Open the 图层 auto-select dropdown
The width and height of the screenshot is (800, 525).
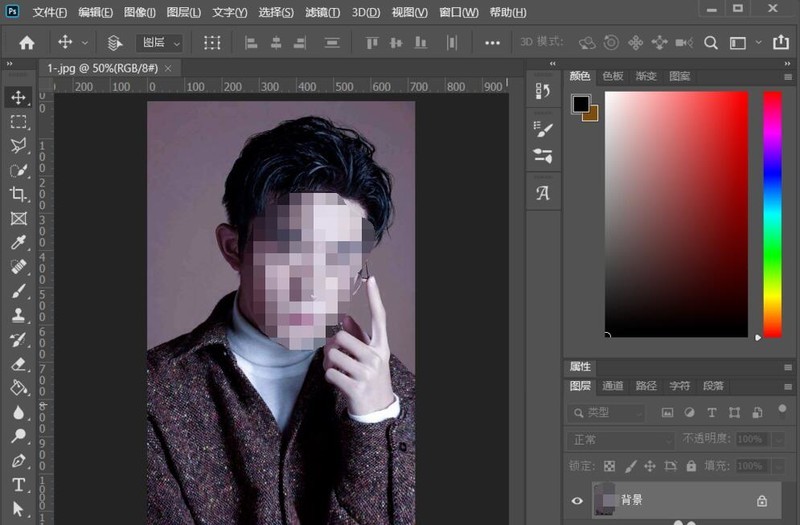[x=160, y=43]
